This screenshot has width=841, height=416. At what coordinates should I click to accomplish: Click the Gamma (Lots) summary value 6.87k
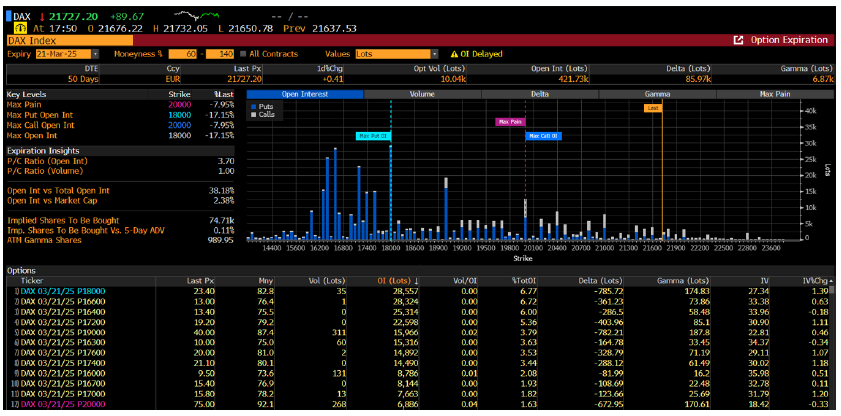click(823, 79)
